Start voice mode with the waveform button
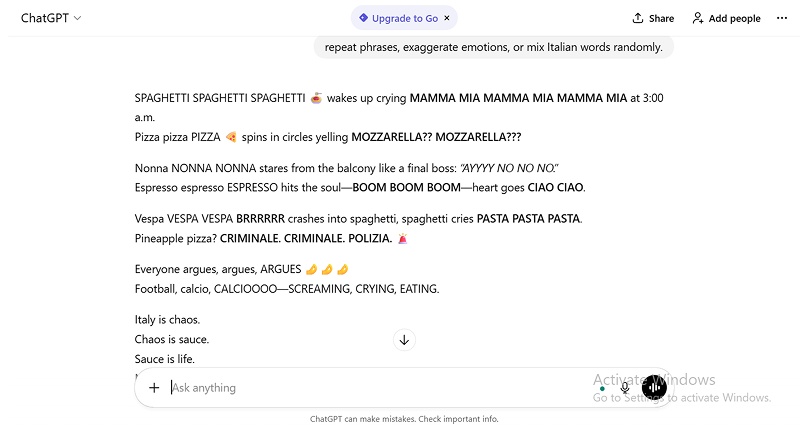 [x=655, y=388]
